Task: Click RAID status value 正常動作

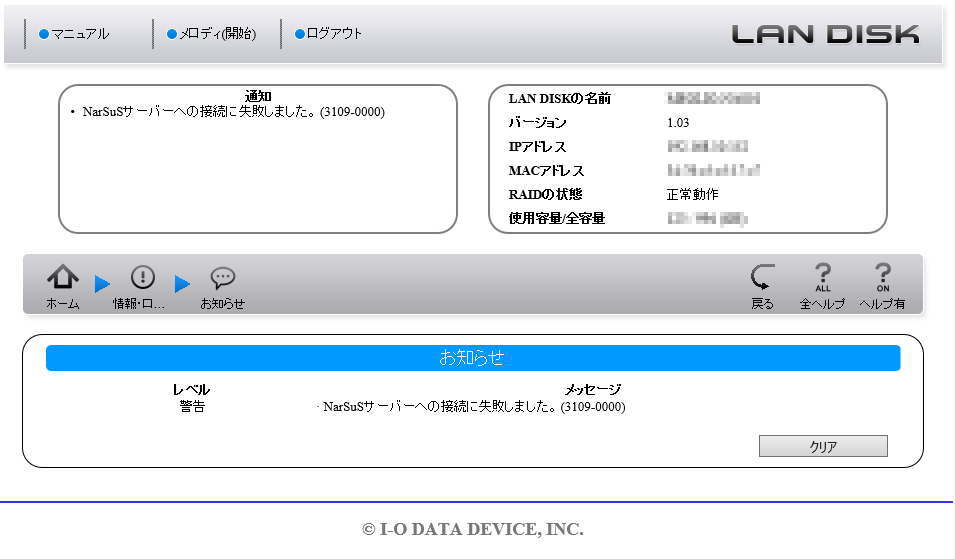Action: 692,194
